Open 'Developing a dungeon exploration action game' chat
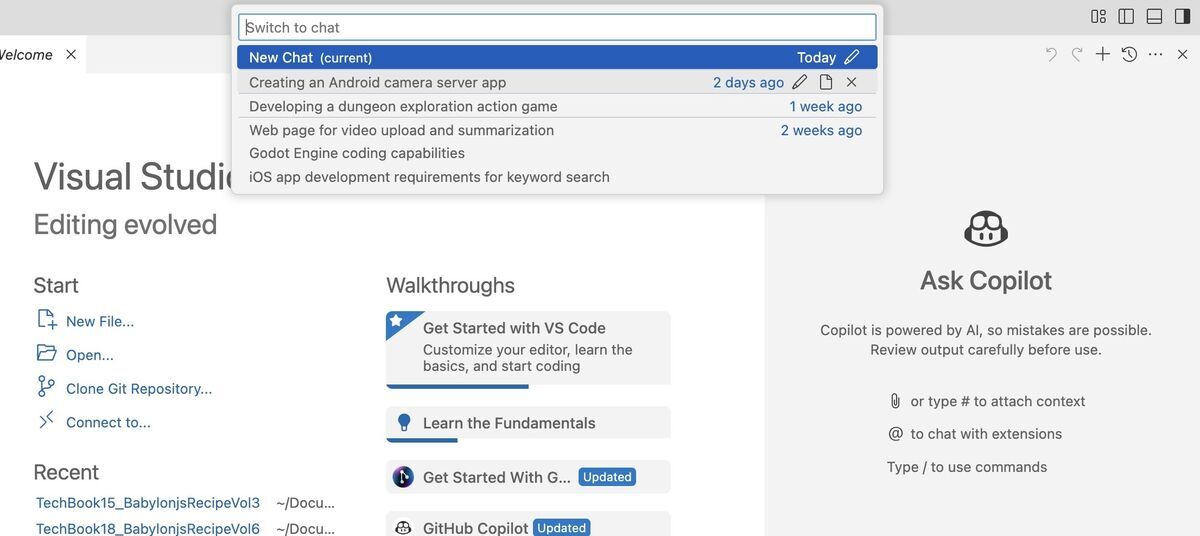 557,106
